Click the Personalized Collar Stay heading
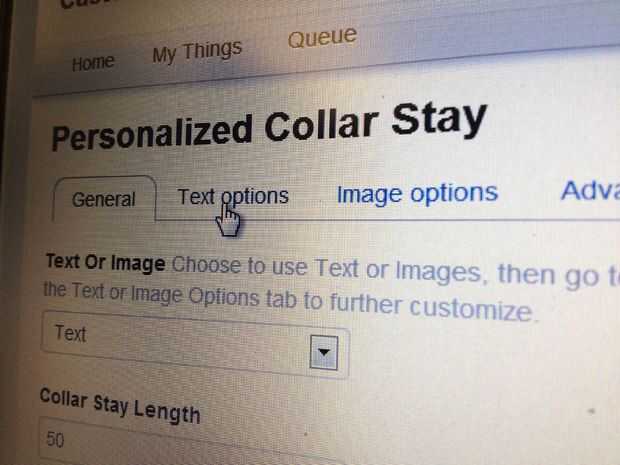The width and height of the screenshot is (620, 465). [x=269, y=127]
